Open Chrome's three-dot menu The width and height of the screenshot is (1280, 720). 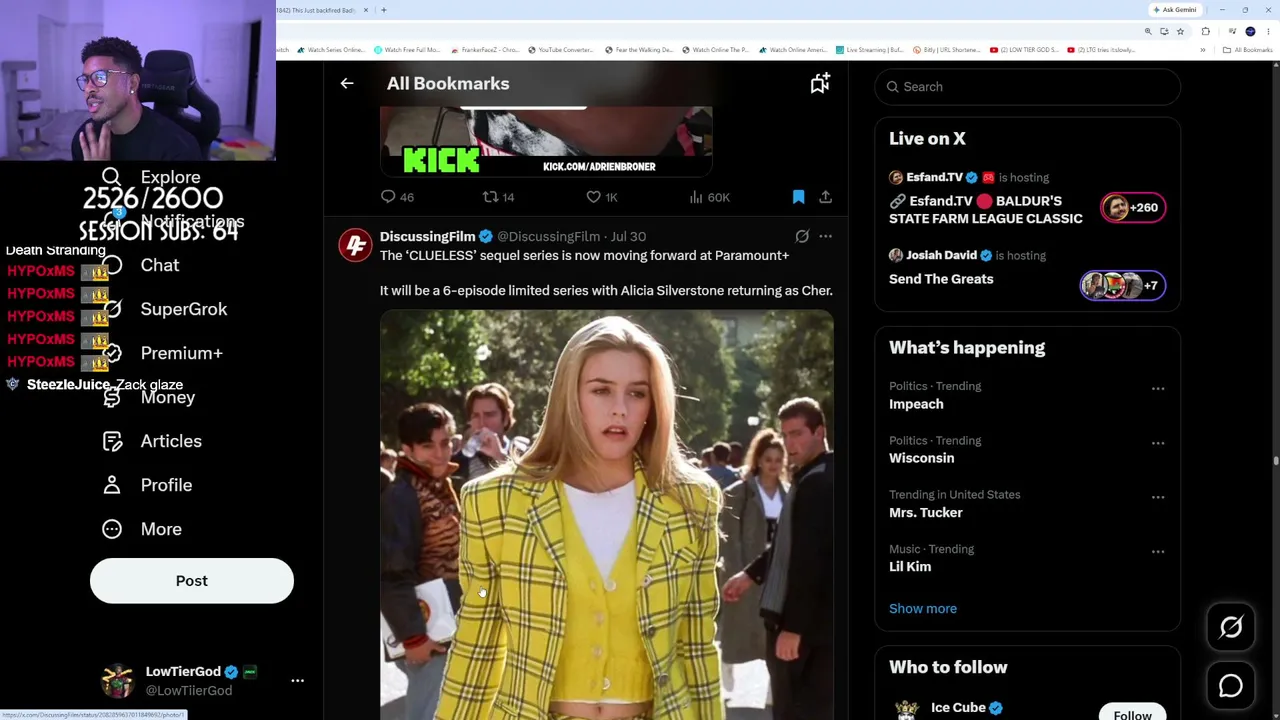[1269, 31]
